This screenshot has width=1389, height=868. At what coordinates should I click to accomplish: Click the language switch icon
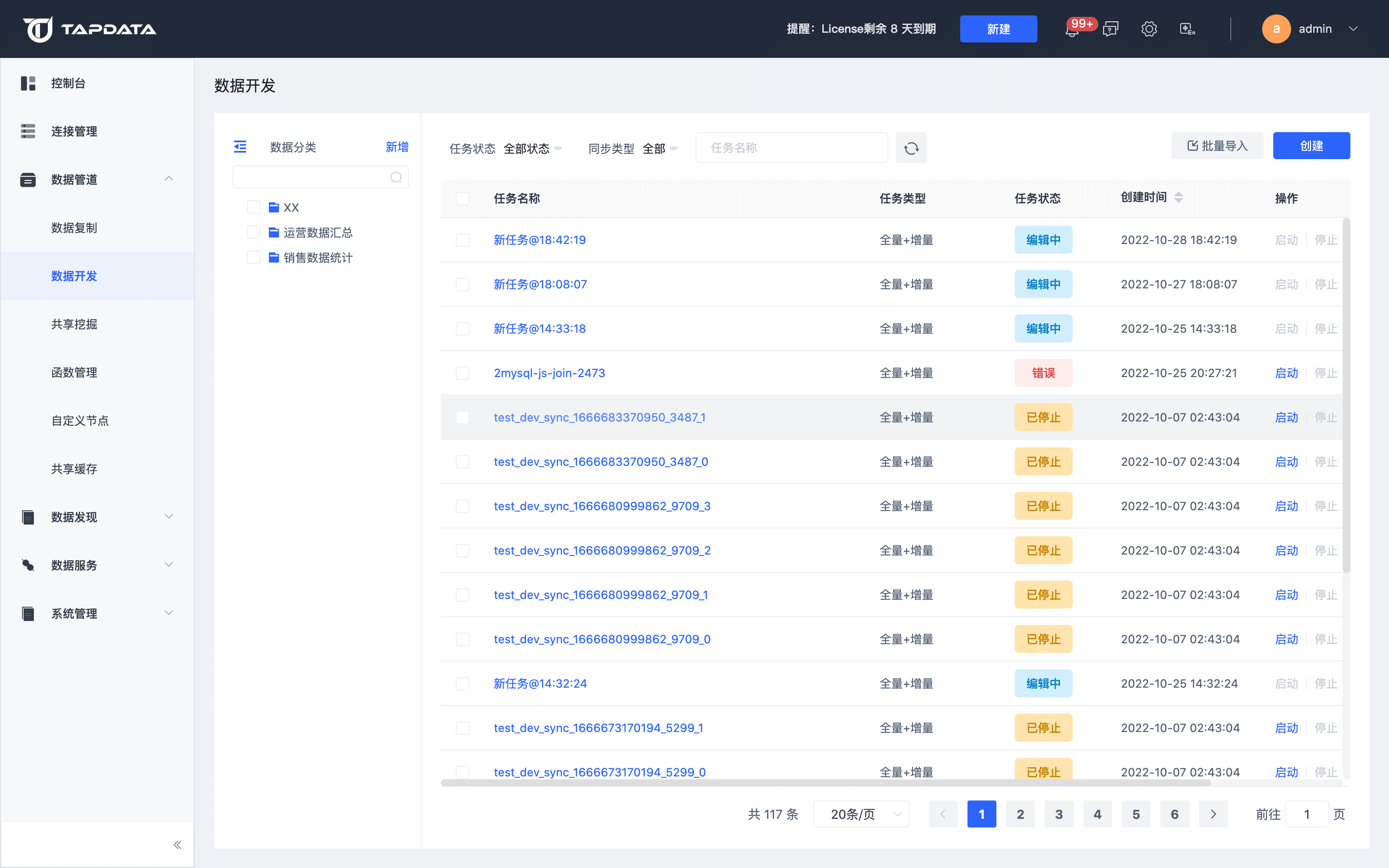coord(1187,29)
